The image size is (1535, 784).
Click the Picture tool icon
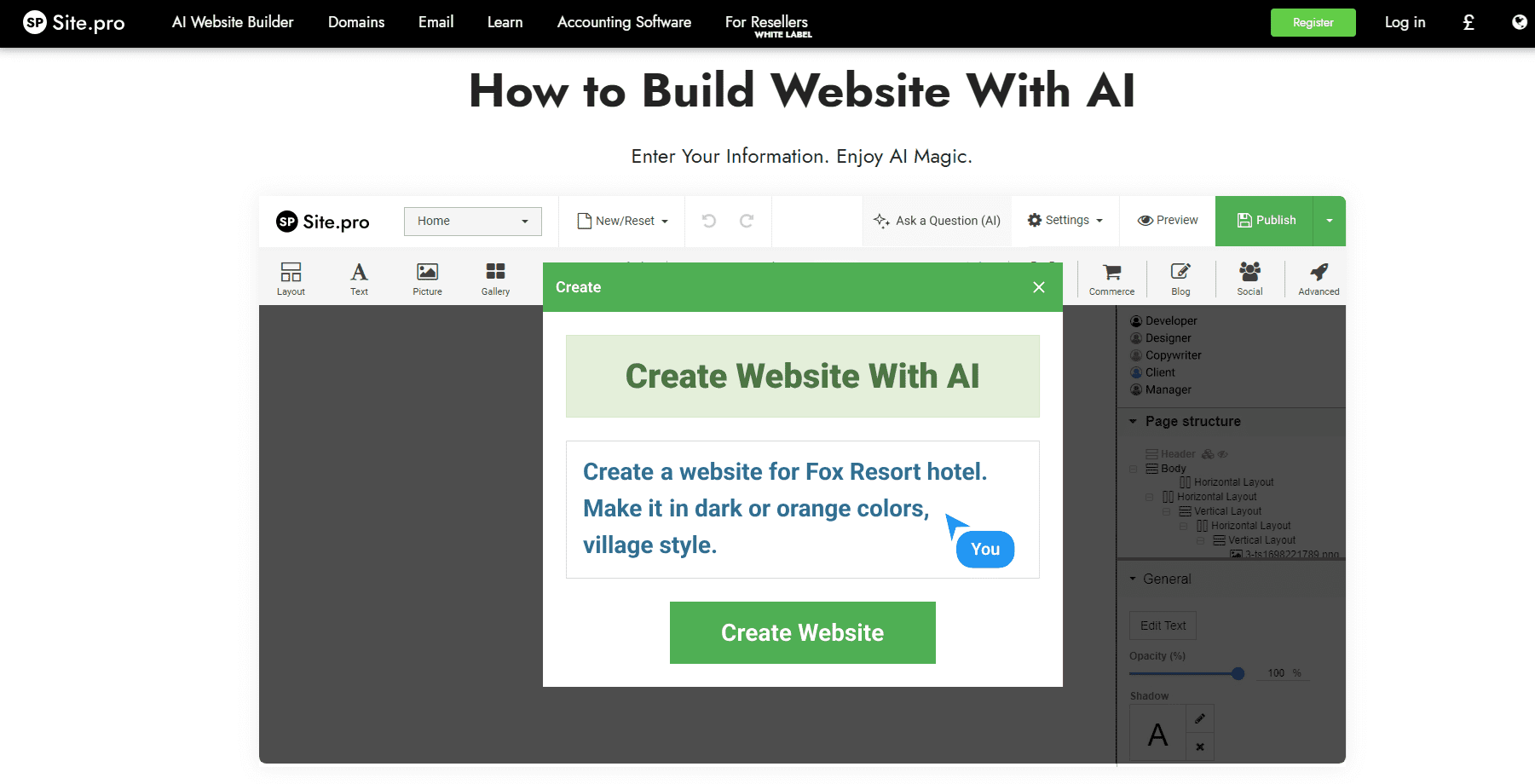(x=427, y=278)
